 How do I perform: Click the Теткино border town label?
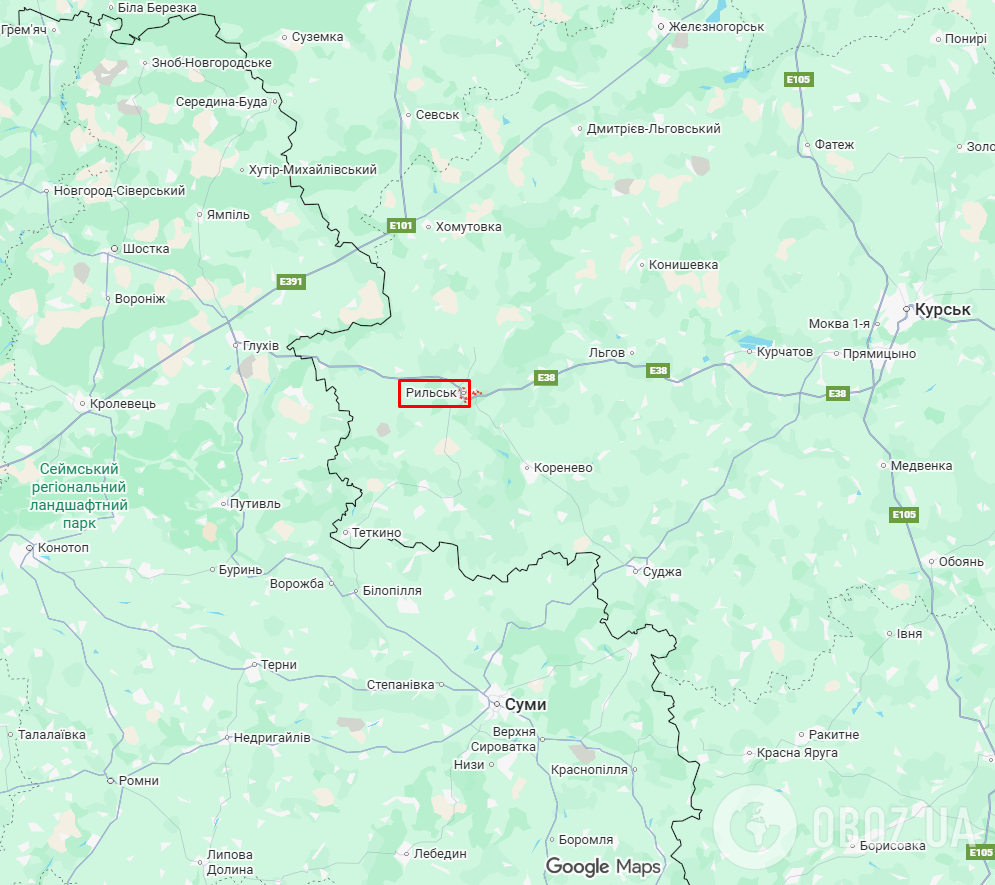tap(377, 533)
